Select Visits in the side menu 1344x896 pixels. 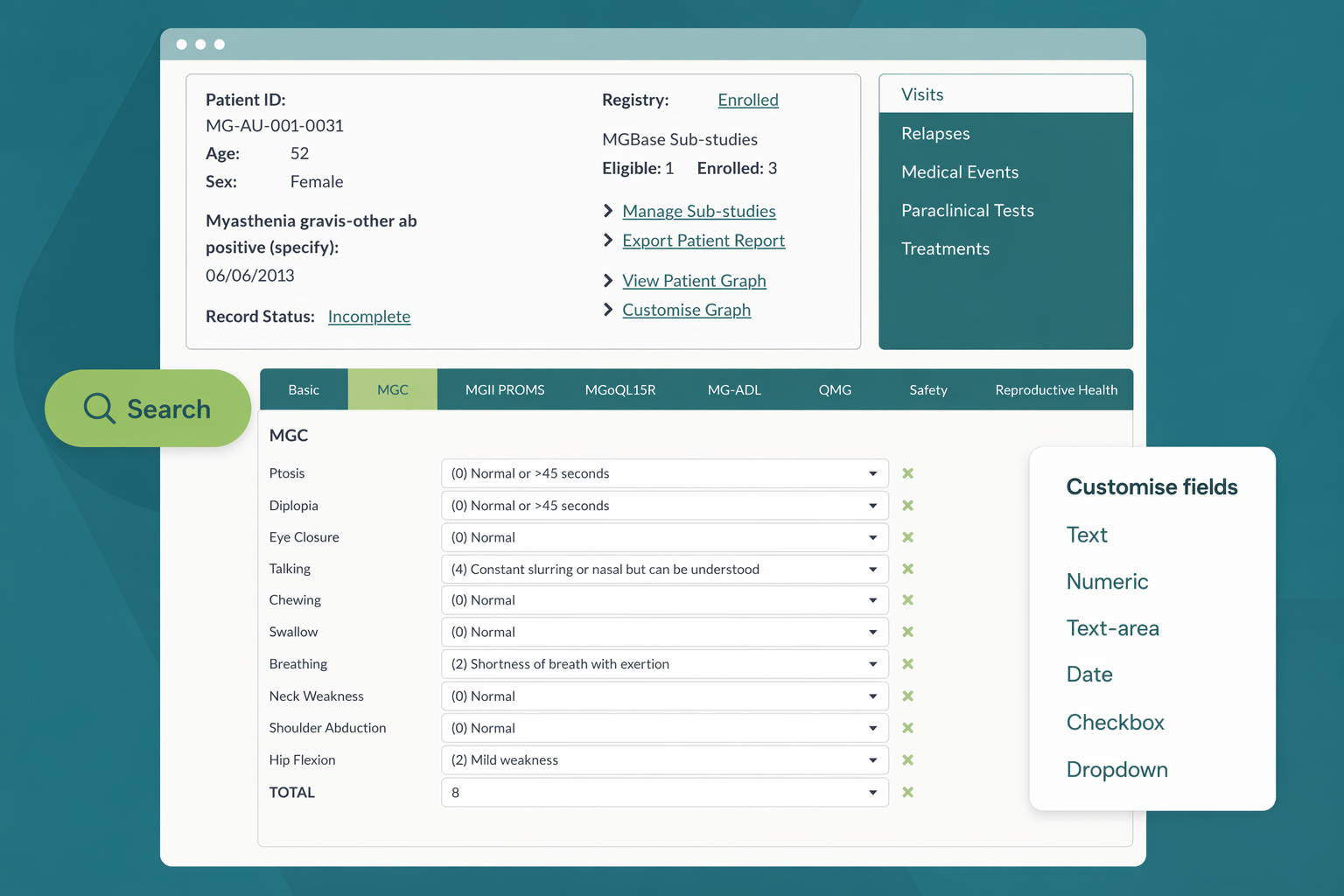point(1006,94)
